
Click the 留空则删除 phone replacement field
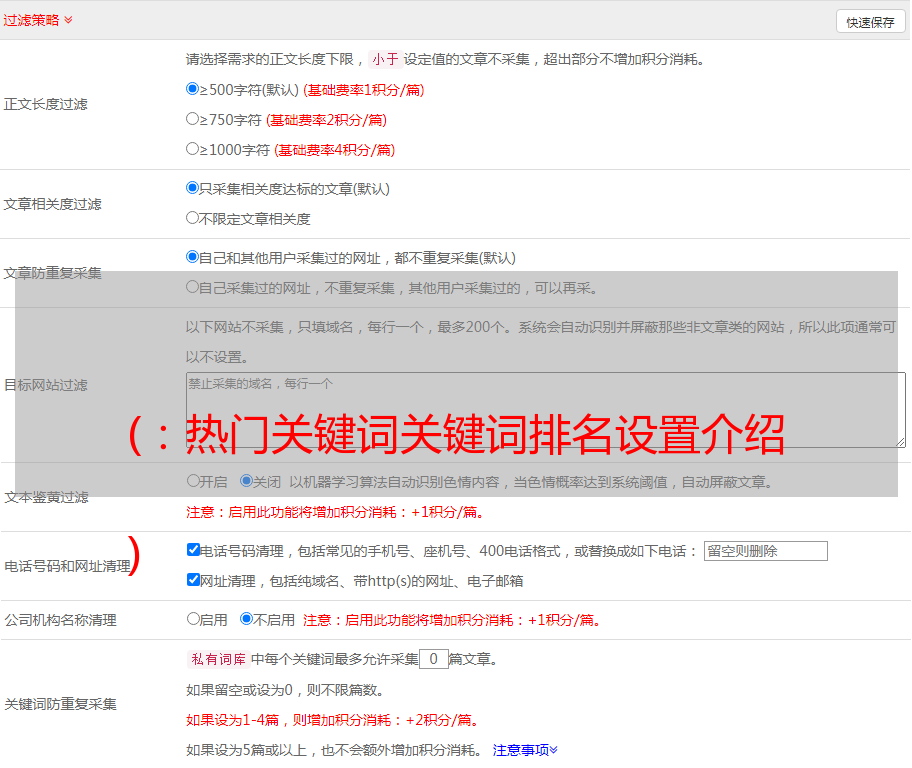(765, 551)
